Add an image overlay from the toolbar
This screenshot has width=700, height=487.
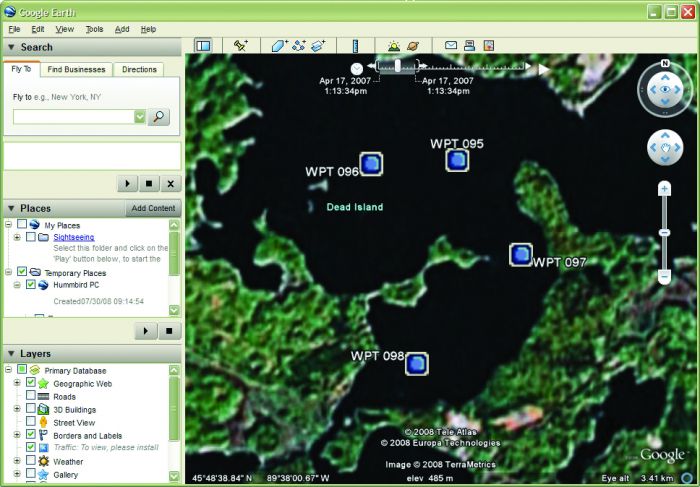(318, 46)
